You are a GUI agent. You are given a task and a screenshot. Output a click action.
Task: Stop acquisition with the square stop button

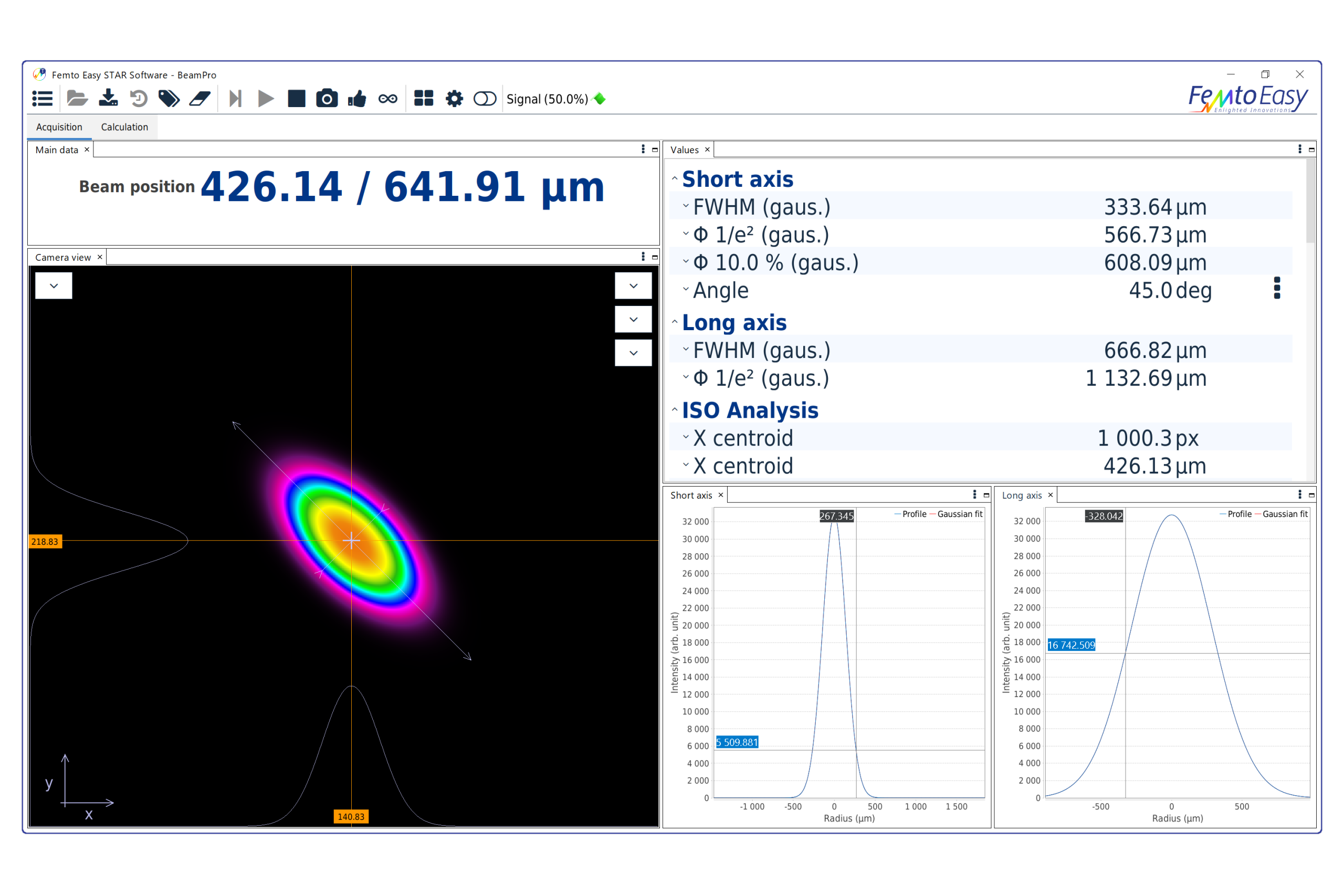(297, 99)
